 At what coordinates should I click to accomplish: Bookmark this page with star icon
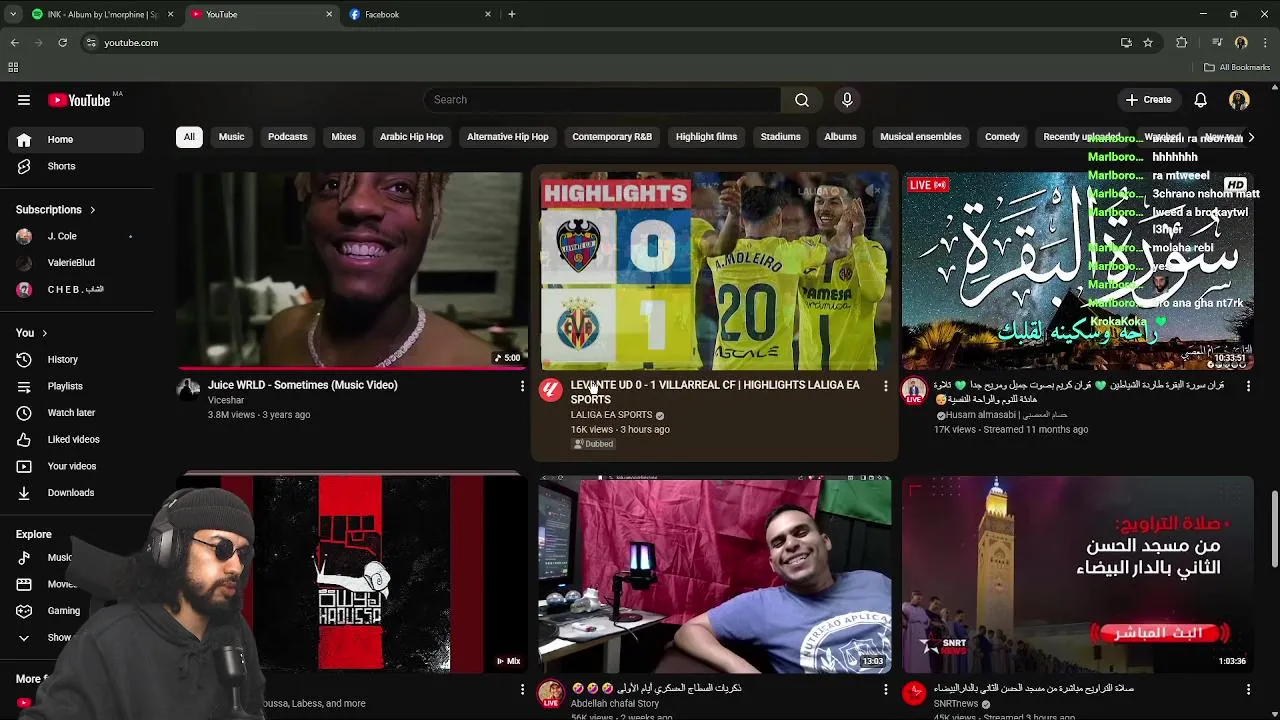click(x=1148, y=43)
